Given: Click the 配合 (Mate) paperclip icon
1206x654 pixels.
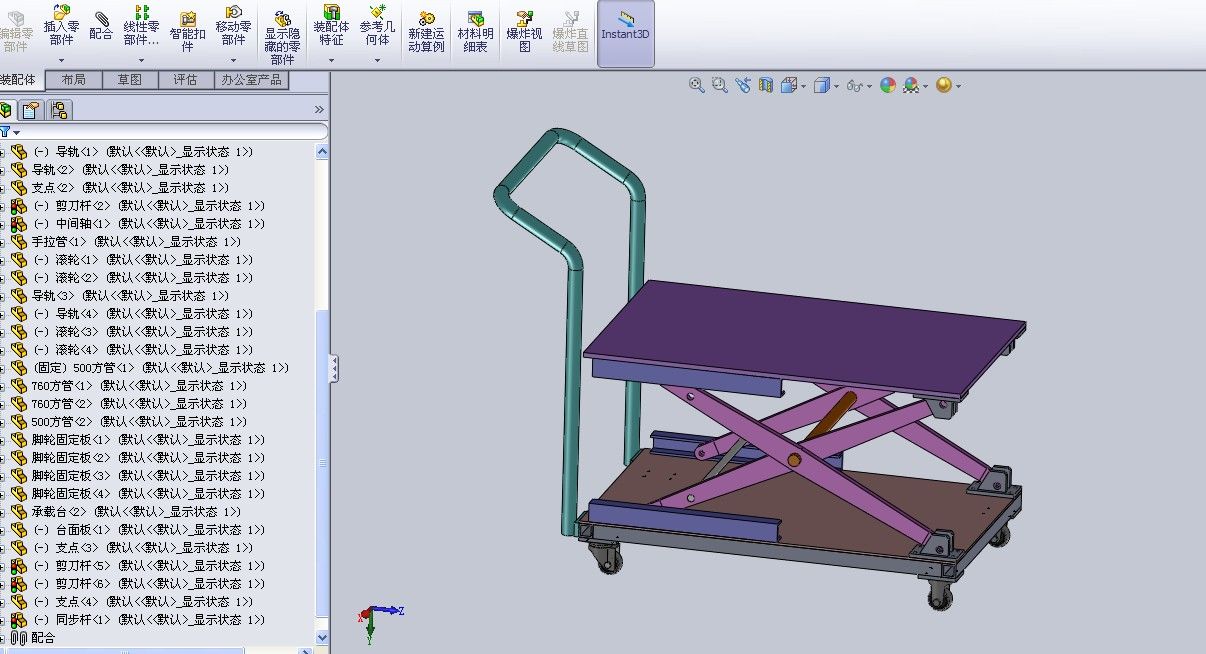Looking at the screenshot, I should tap(101, 24).
